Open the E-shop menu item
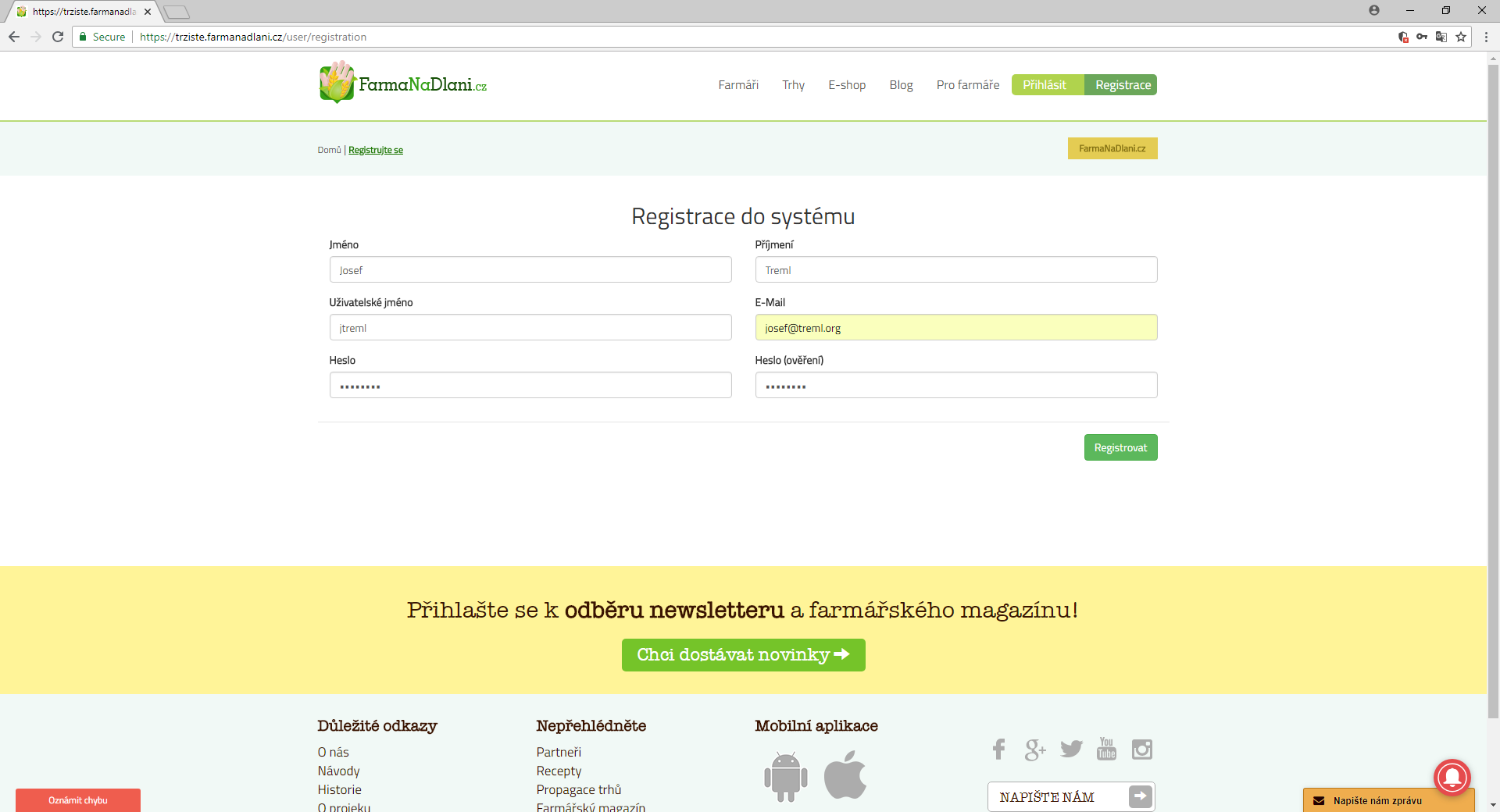This screenshot has width=1500, height=812. point(847,85)
